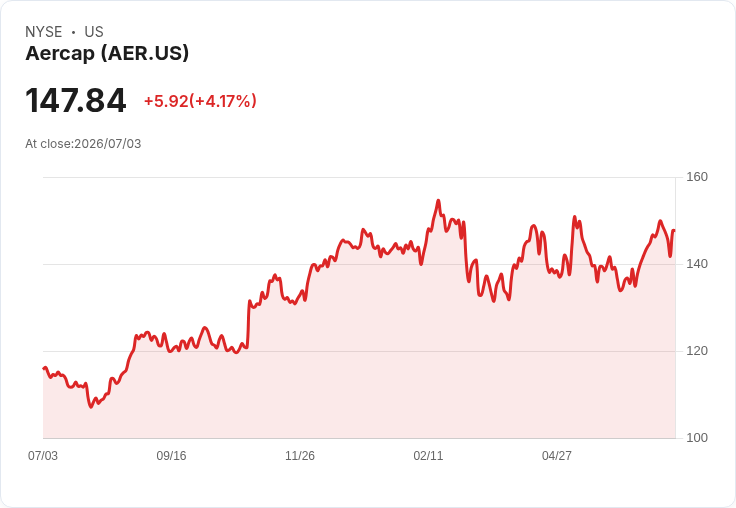Screen dimensions: 736x508
Task: Click the US market label
Action: coord(94,32)
